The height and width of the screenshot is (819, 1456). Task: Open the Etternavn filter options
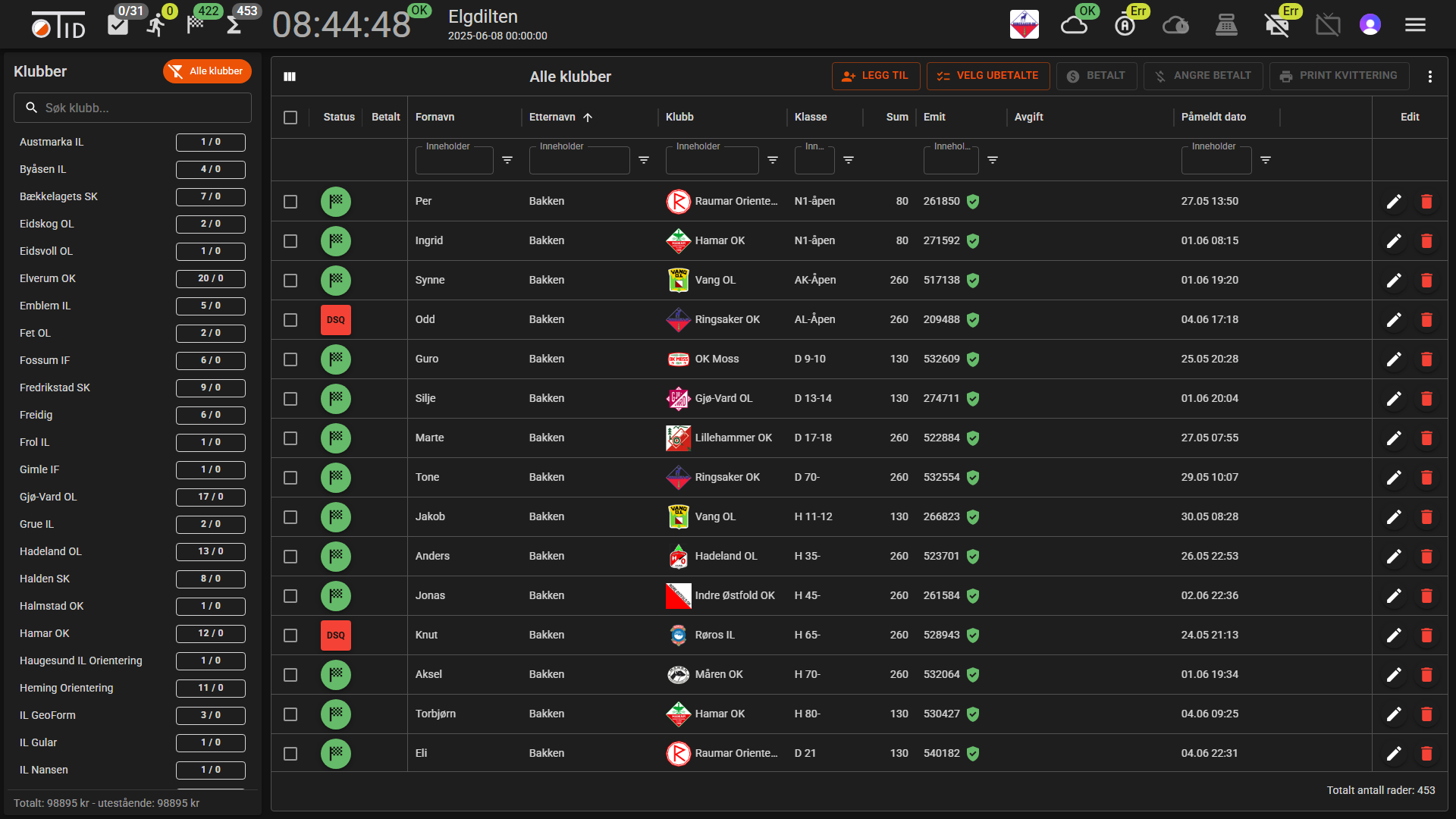[x=644, y=160]
